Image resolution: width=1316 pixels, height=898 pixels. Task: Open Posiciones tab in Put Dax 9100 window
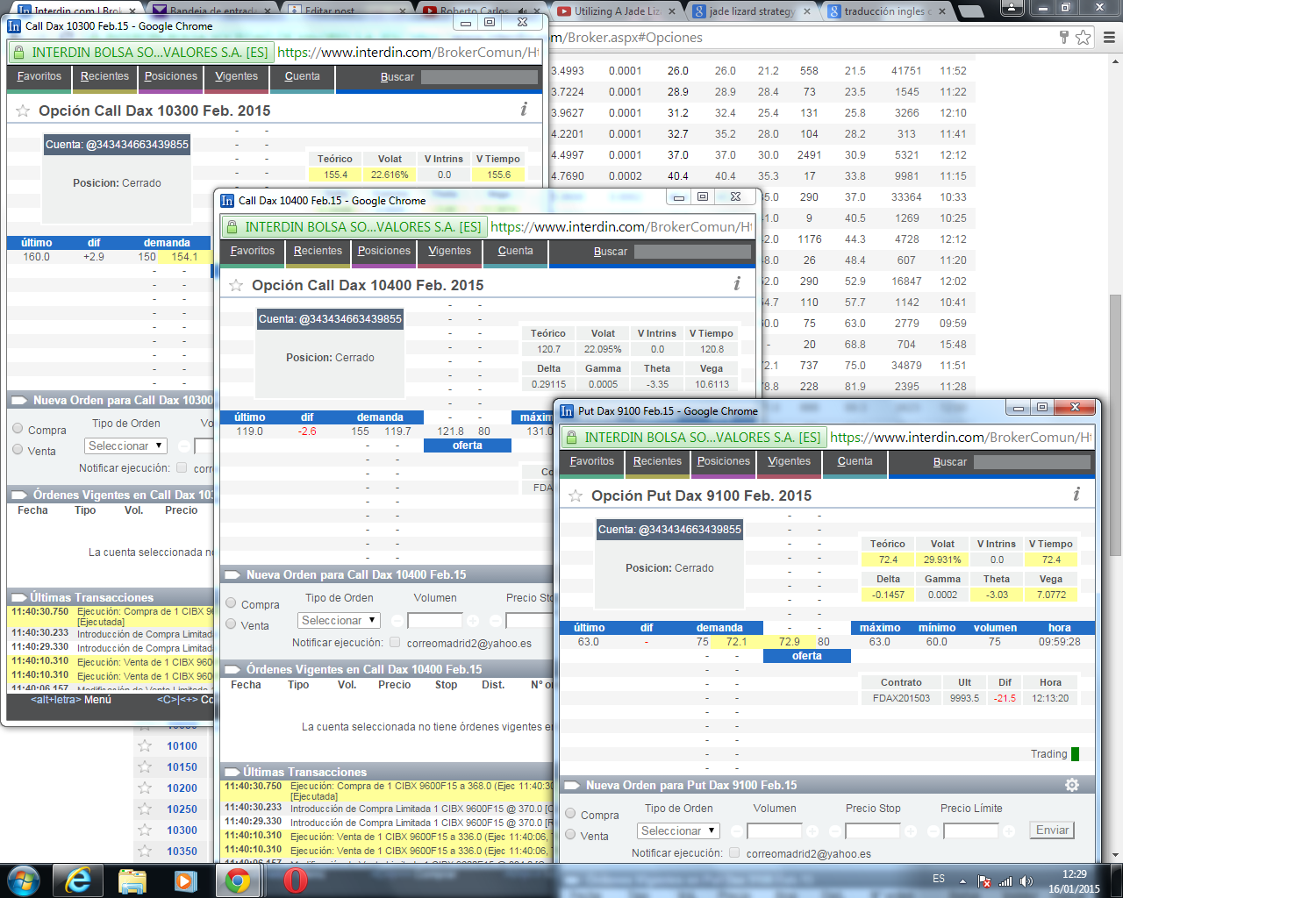pyautogui.click(x=724, y=462)
